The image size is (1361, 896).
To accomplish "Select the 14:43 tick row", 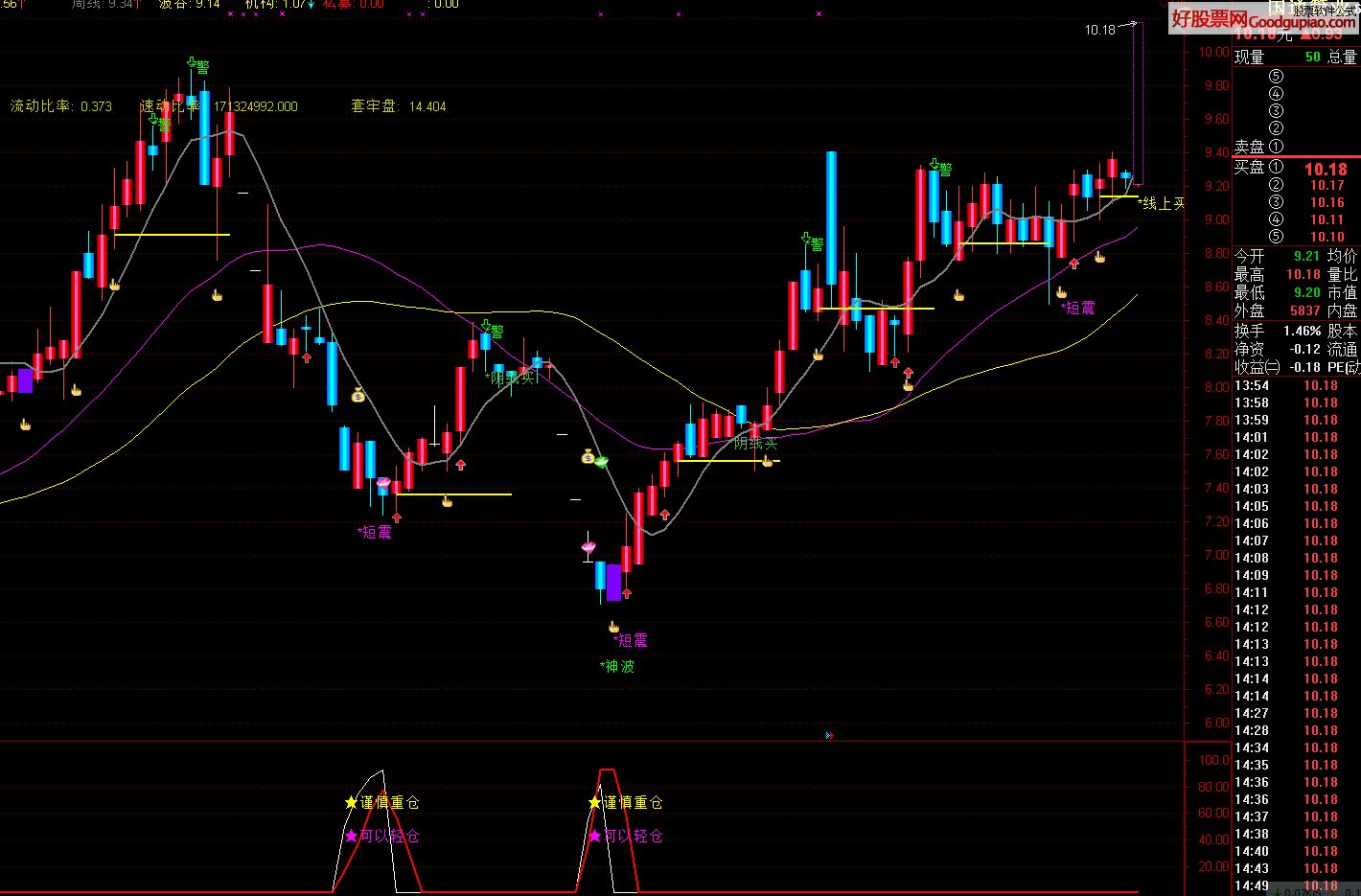I will [x=1296, y=868].
